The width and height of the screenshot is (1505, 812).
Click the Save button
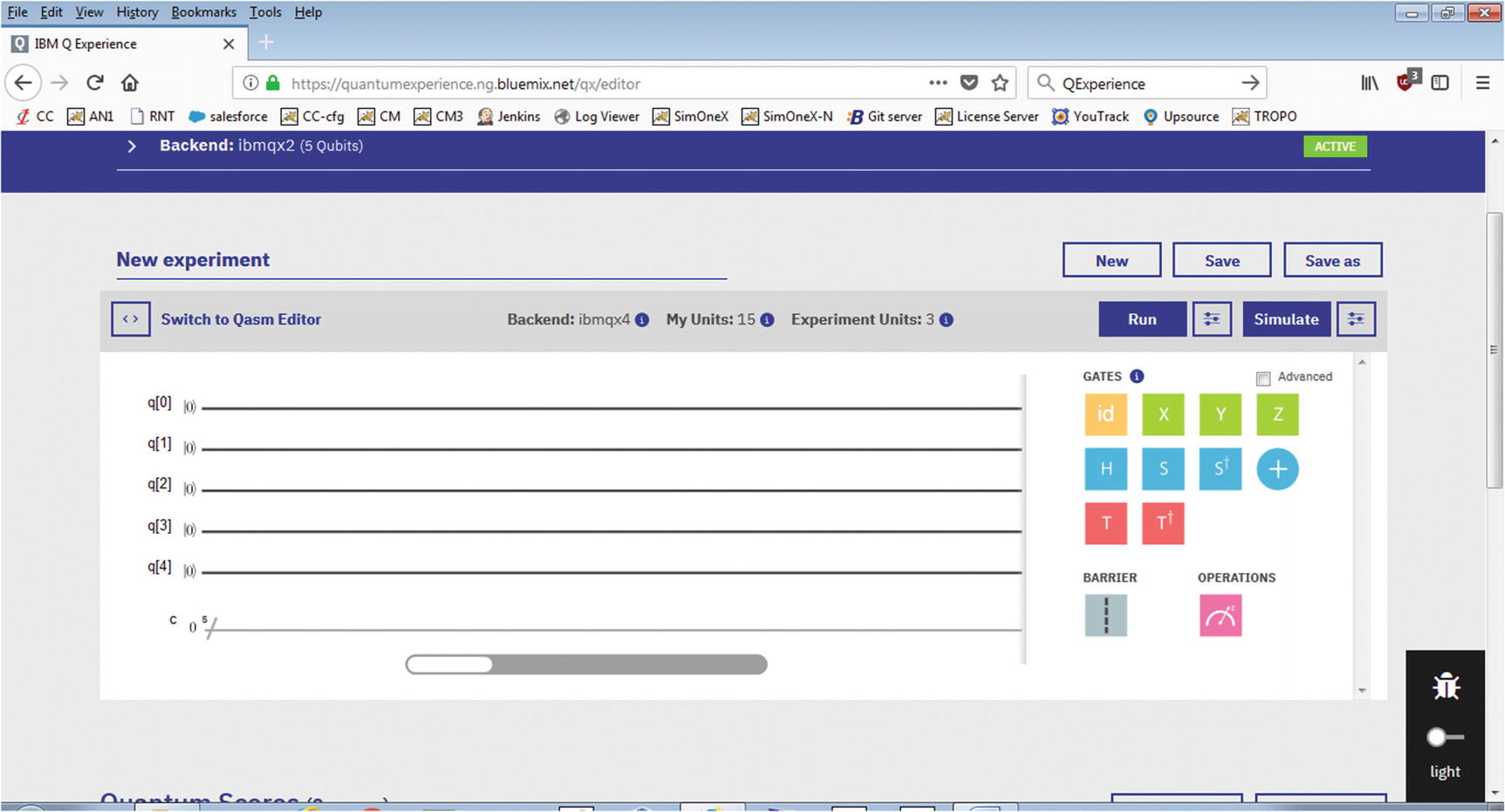[1221, 260]
